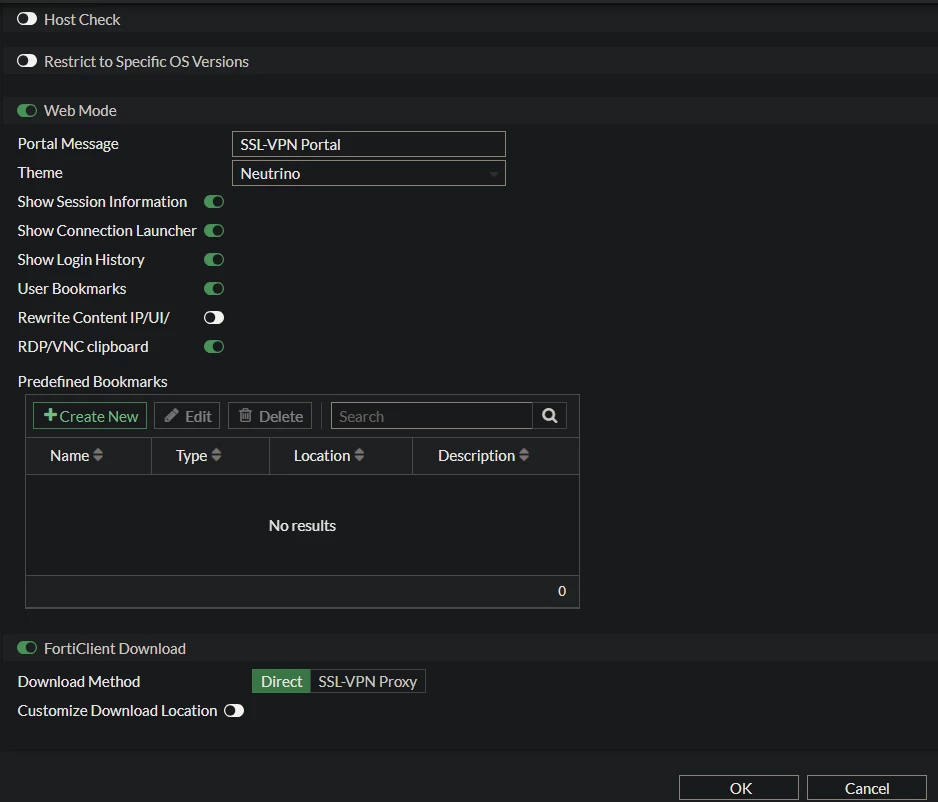Screen dimensions: 938x802
Task: Turn off Show Session Information
Action: coord(214,202)
